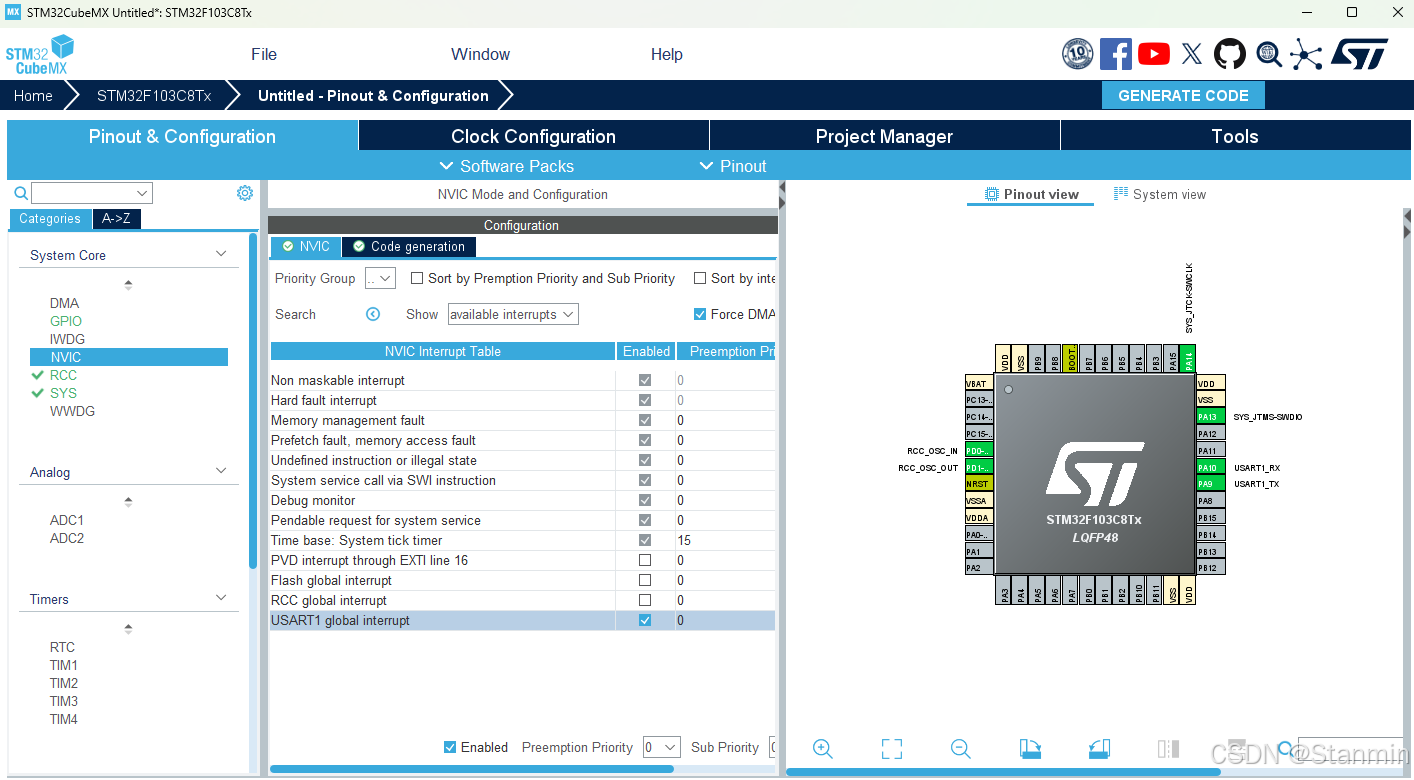Open the Show available interrupts dropdown
Image resolution: width=1414 pixels, height=780 pixels.
pos(513,314)
